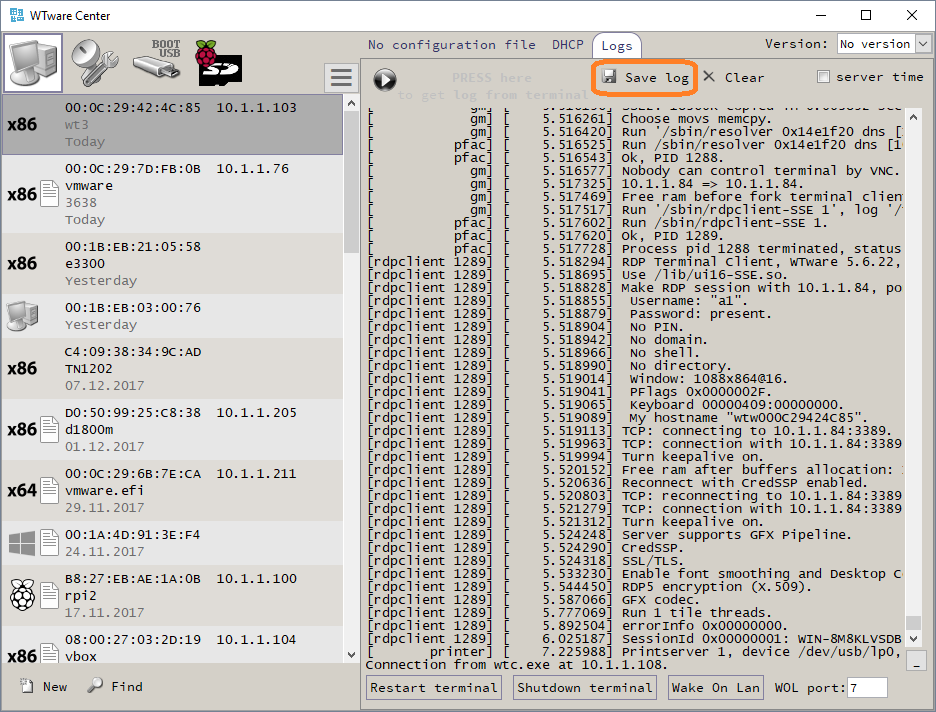Viewport: 936px width, 712px height.
Task: Send Wake On Lan to terminal
Action: pyautogui.click(x=715, y=687)
